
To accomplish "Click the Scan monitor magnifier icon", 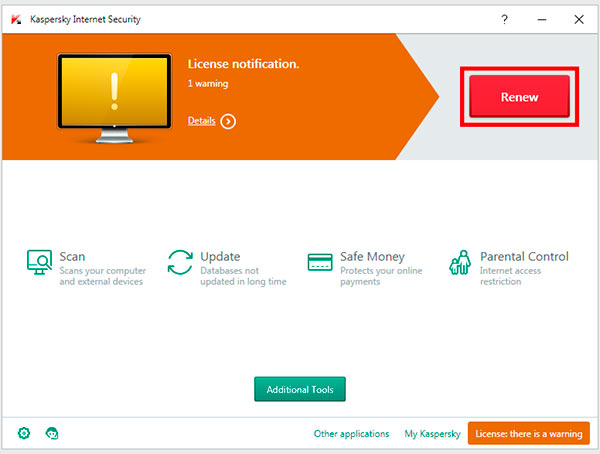I will pos(40,263).
